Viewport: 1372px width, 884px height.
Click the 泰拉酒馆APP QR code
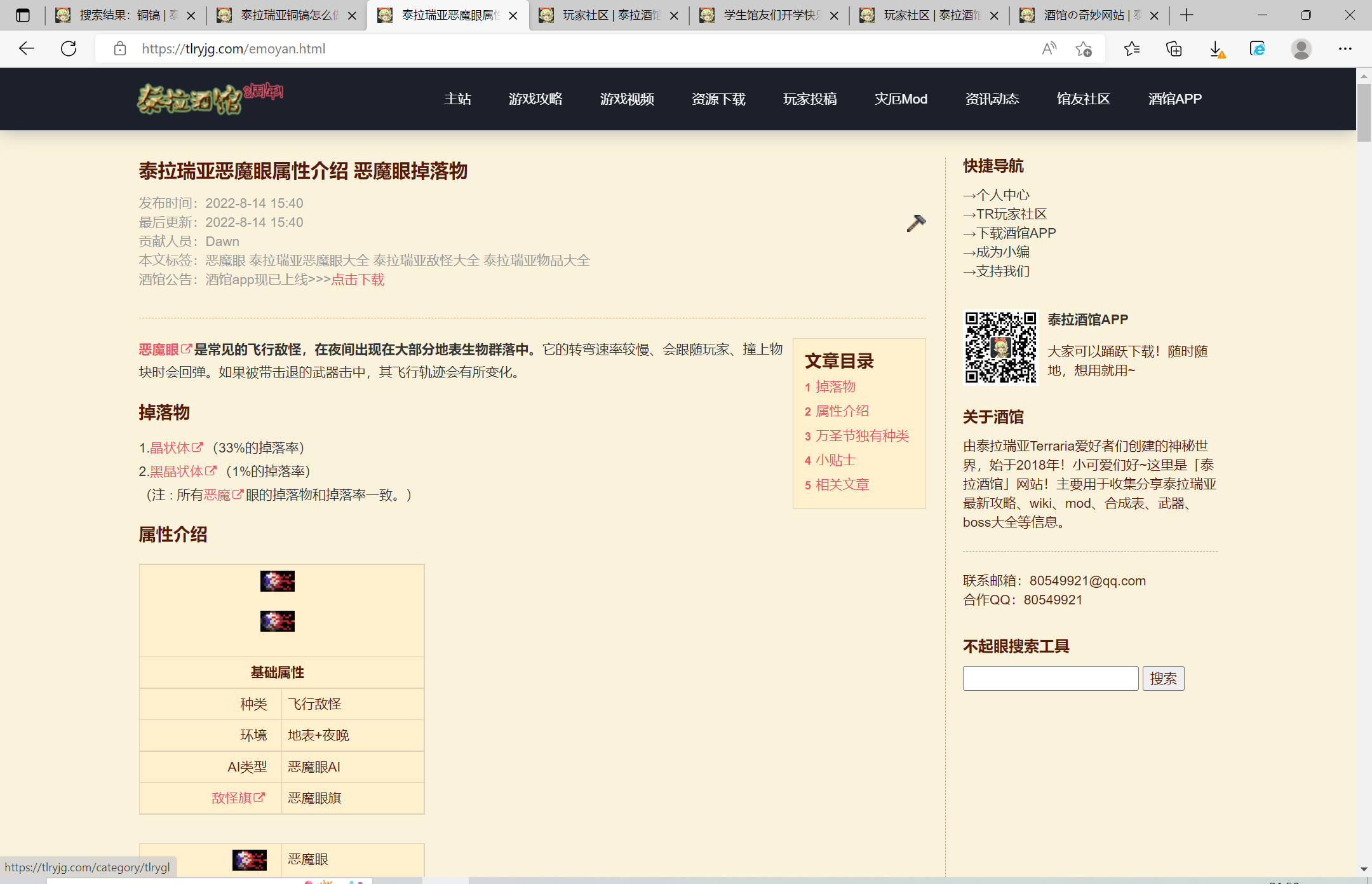(x=1000, y=347)
